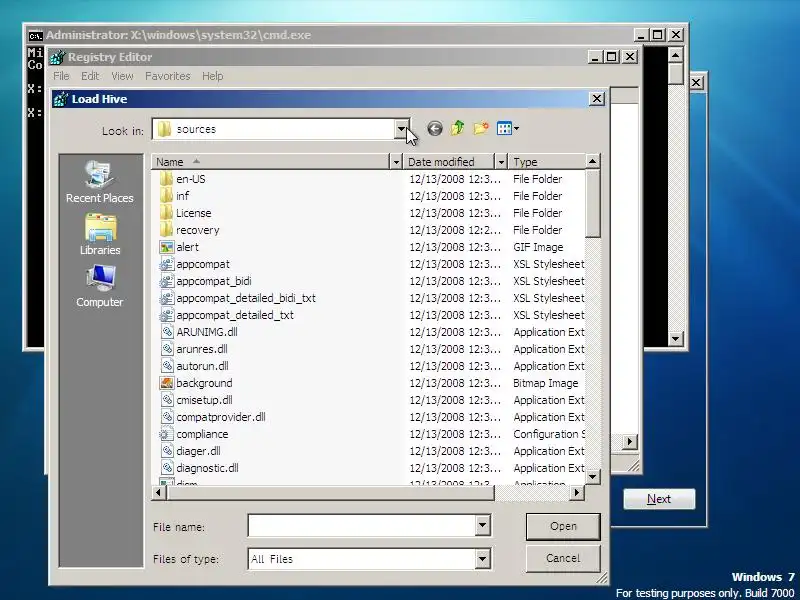Click the Cancel button
The width and height of the screenshot is (800, 600).
563,559
